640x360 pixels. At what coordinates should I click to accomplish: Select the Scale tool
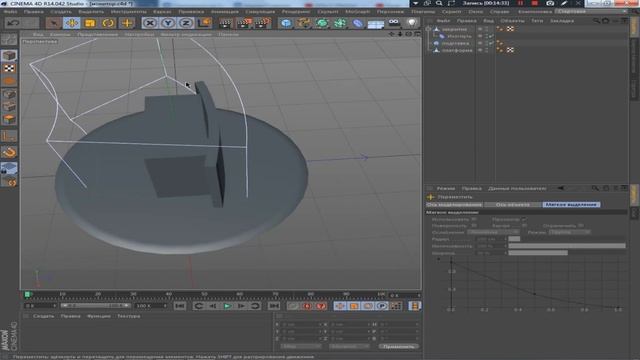point(90,23)
